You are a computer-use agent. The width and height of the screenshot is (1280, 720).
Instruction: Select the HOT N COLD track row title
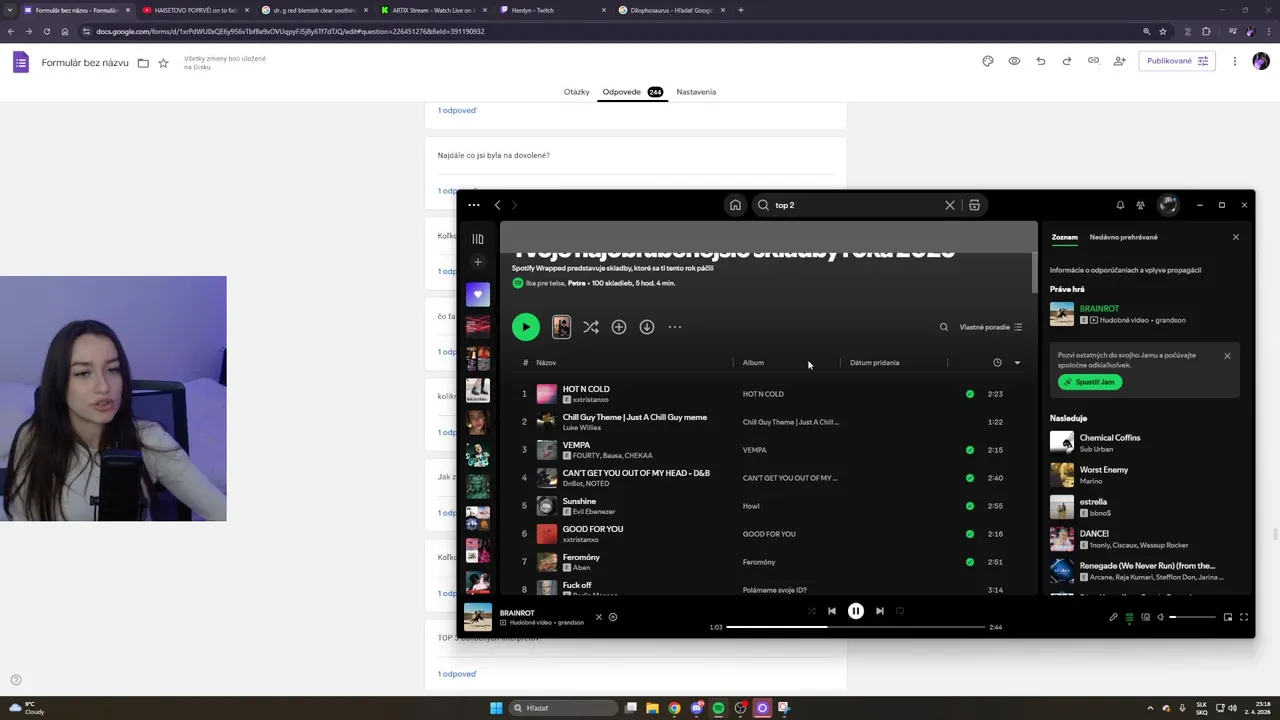click(x=586, y=389)
